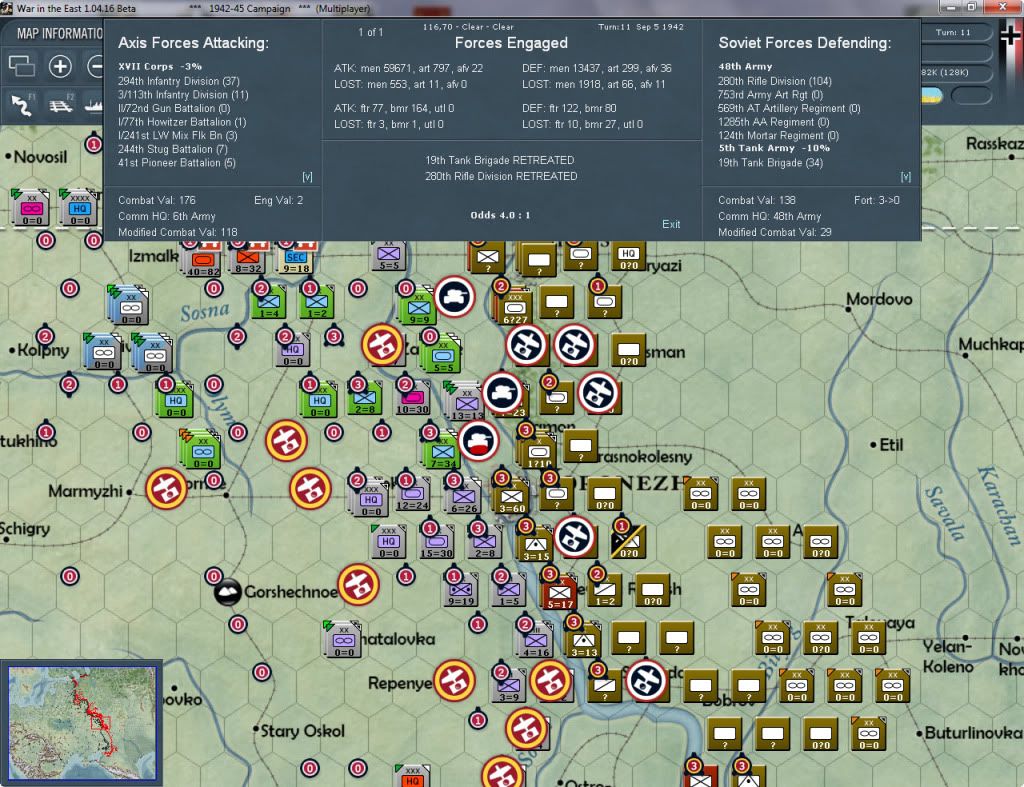Click the 294th Infantry Division (37) entry

(179, 81)
